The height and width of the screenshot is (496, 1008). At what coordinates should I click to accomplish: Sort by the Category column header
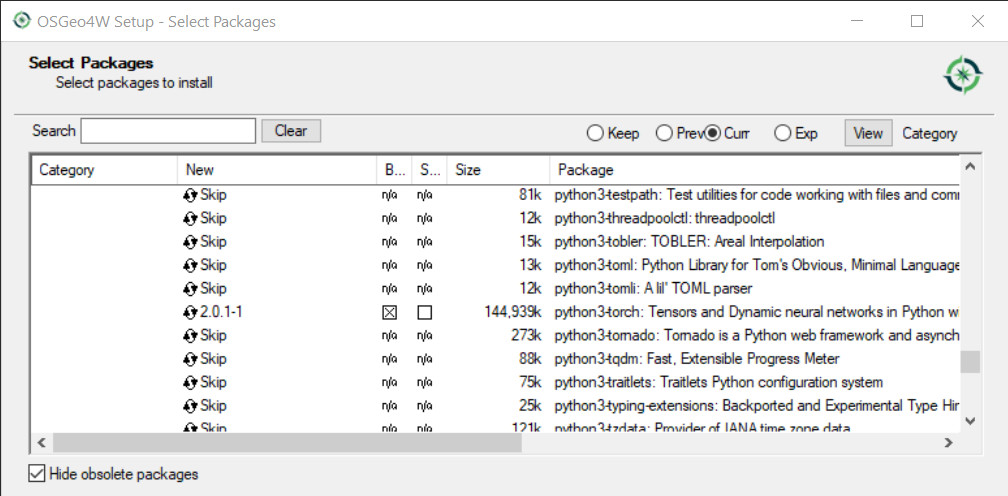[x=104, y=170]
